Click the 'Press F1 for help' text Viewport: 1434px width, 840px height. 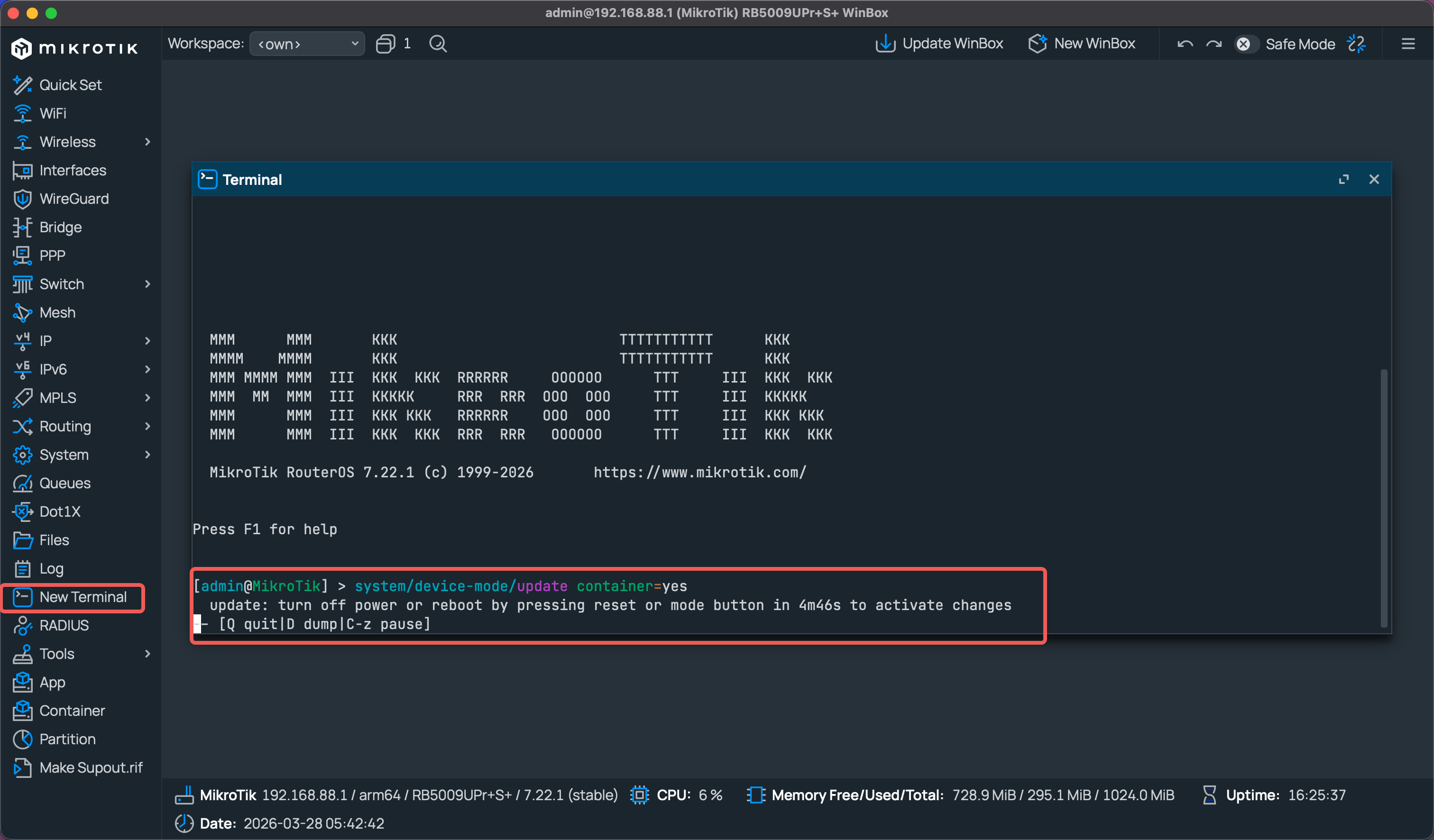pyautogui.click(x=265, y=529)
